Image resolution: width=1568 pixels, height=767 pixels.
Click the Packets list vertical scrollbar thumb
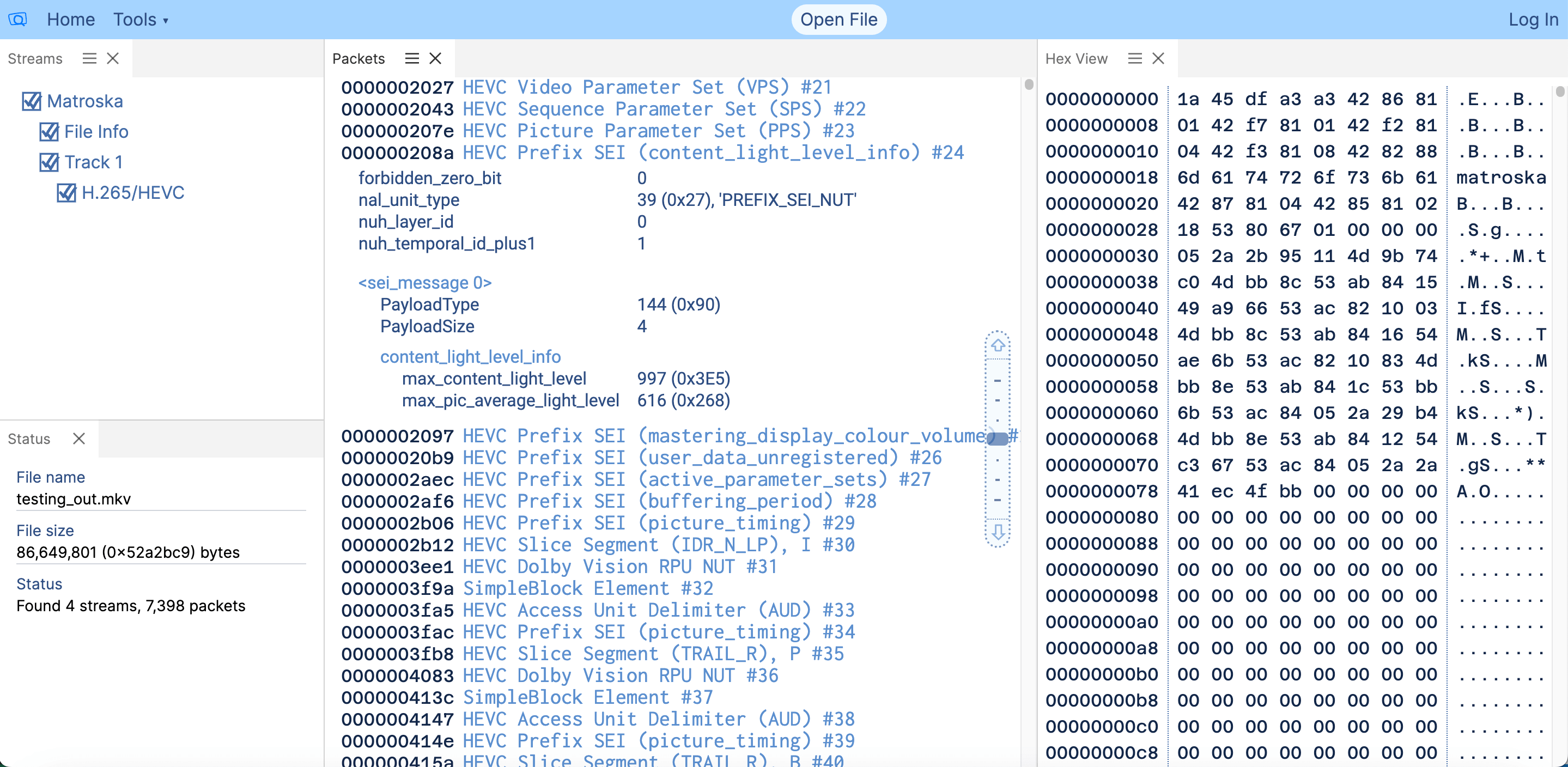tap(1029, 84)
